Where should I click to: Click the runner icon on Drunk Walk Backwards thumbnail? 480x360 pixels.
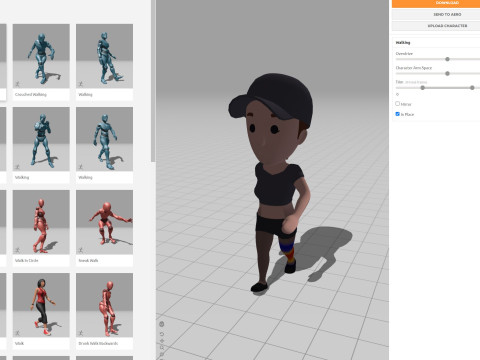[x=81, y=333]
